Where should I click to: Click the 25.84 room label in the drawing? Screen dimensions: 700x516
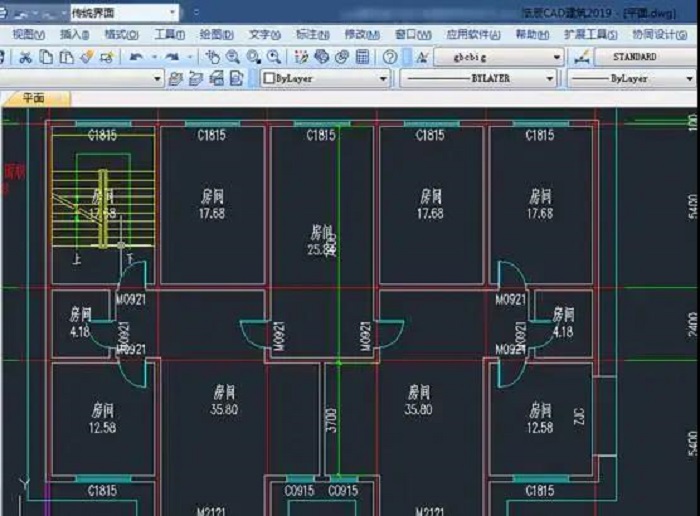321,249
